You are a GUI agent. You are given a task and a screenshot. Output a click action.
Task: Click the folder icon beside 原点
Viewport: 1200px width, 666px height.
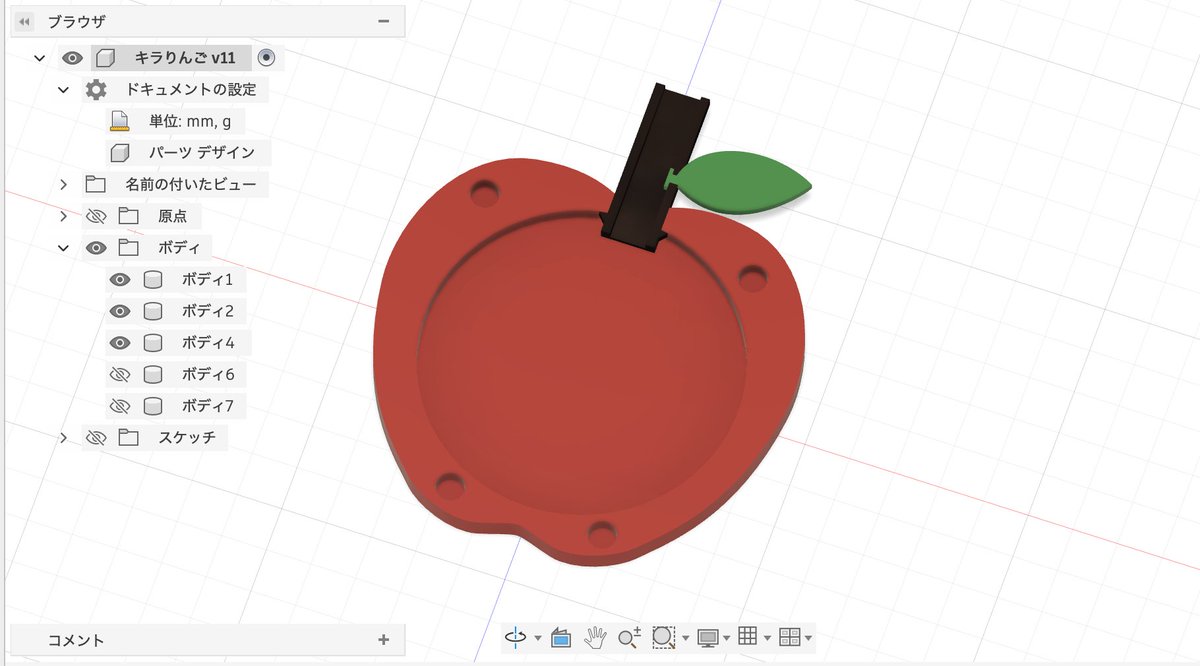128,216
